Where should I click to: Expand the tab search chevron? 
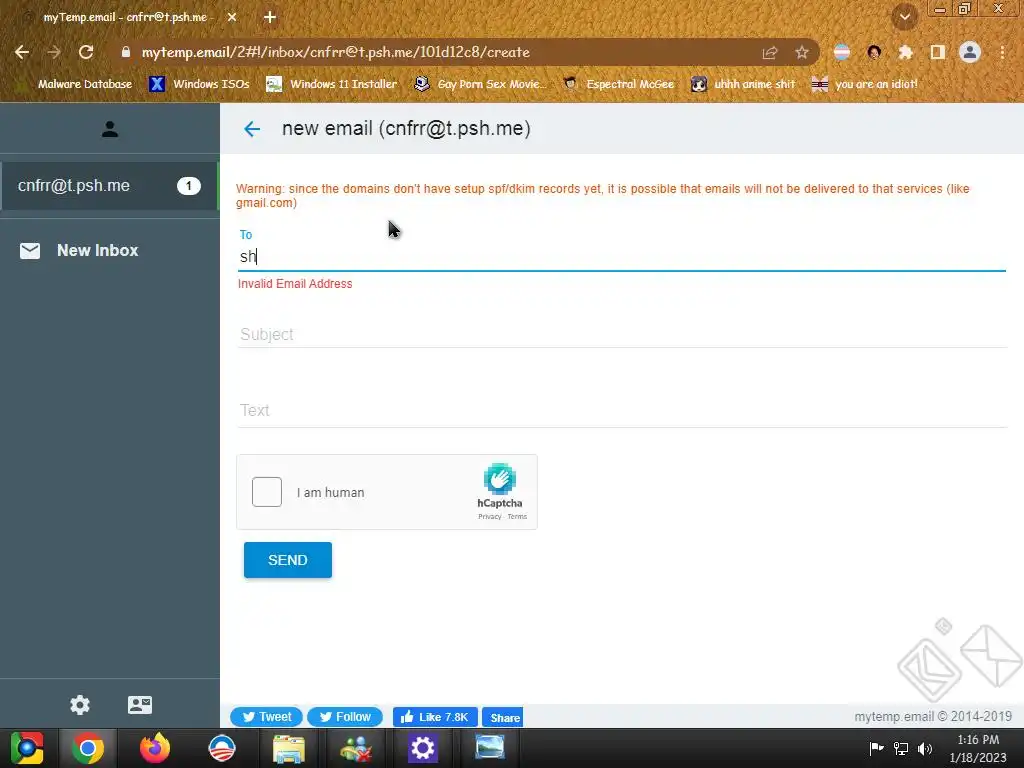[x=904, y=17]
